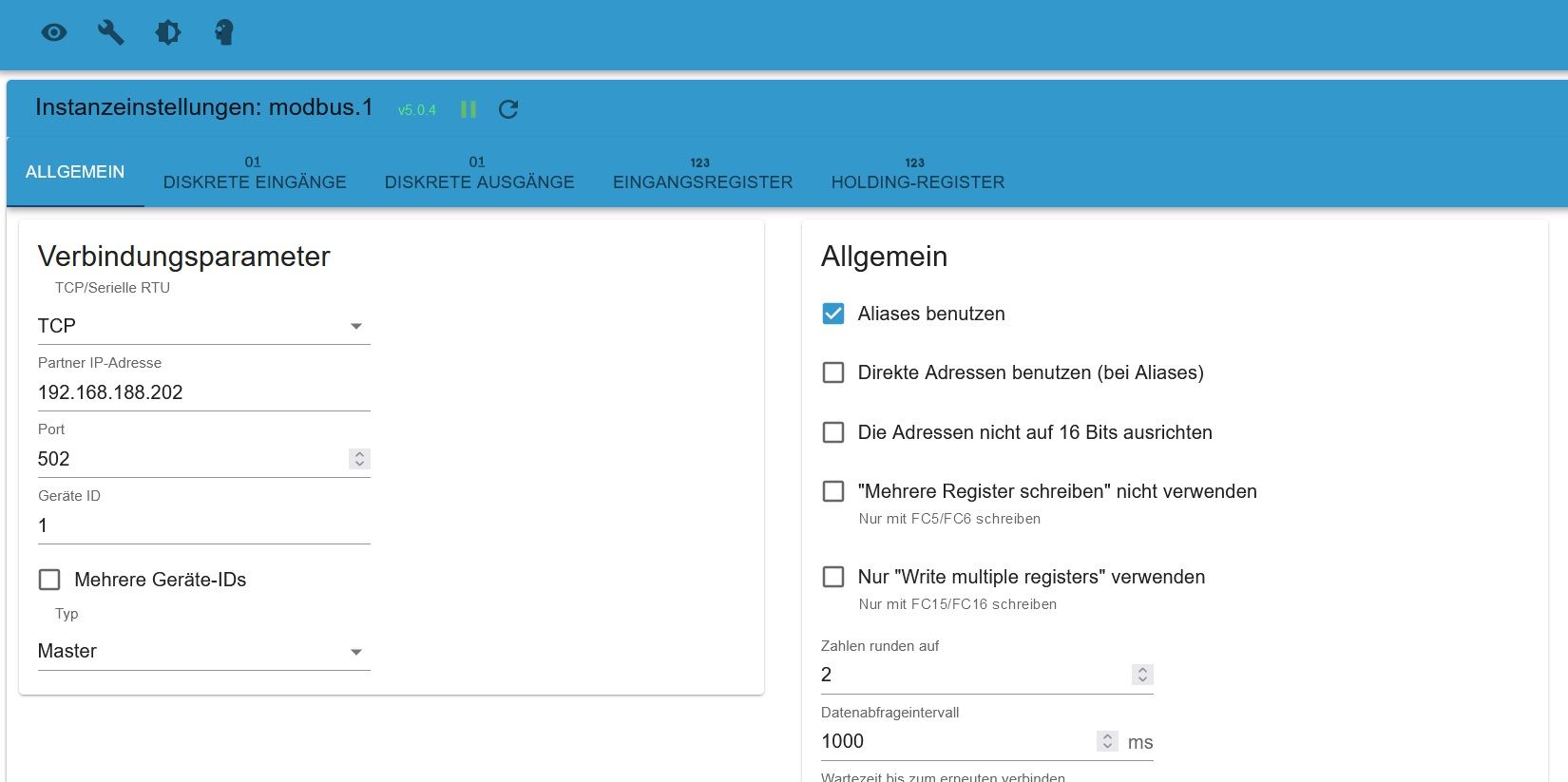Image resolution: width=1568 pixels, height=782 pixels.
Task: Enable Nur Write multiple registers verwenden
Action: (833, 577)
